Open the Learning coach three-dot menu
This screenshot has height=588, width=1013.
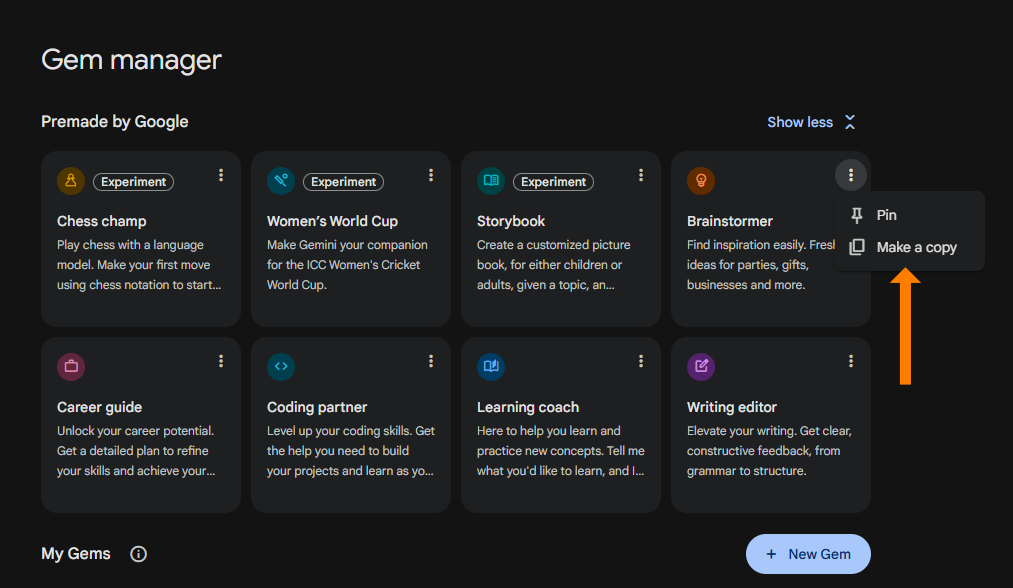click(x=641, y=361)
